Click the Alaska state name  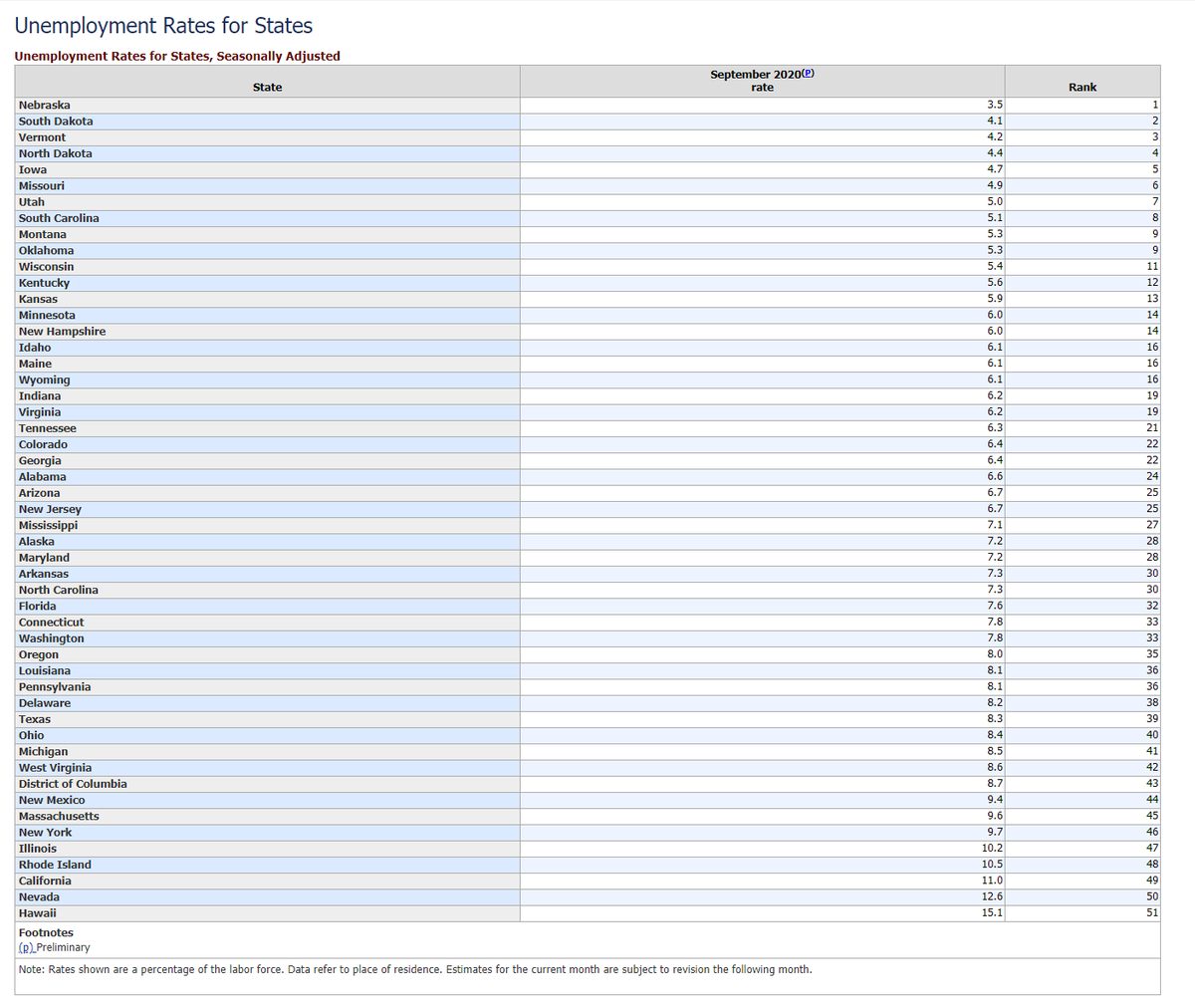point(37,542)
